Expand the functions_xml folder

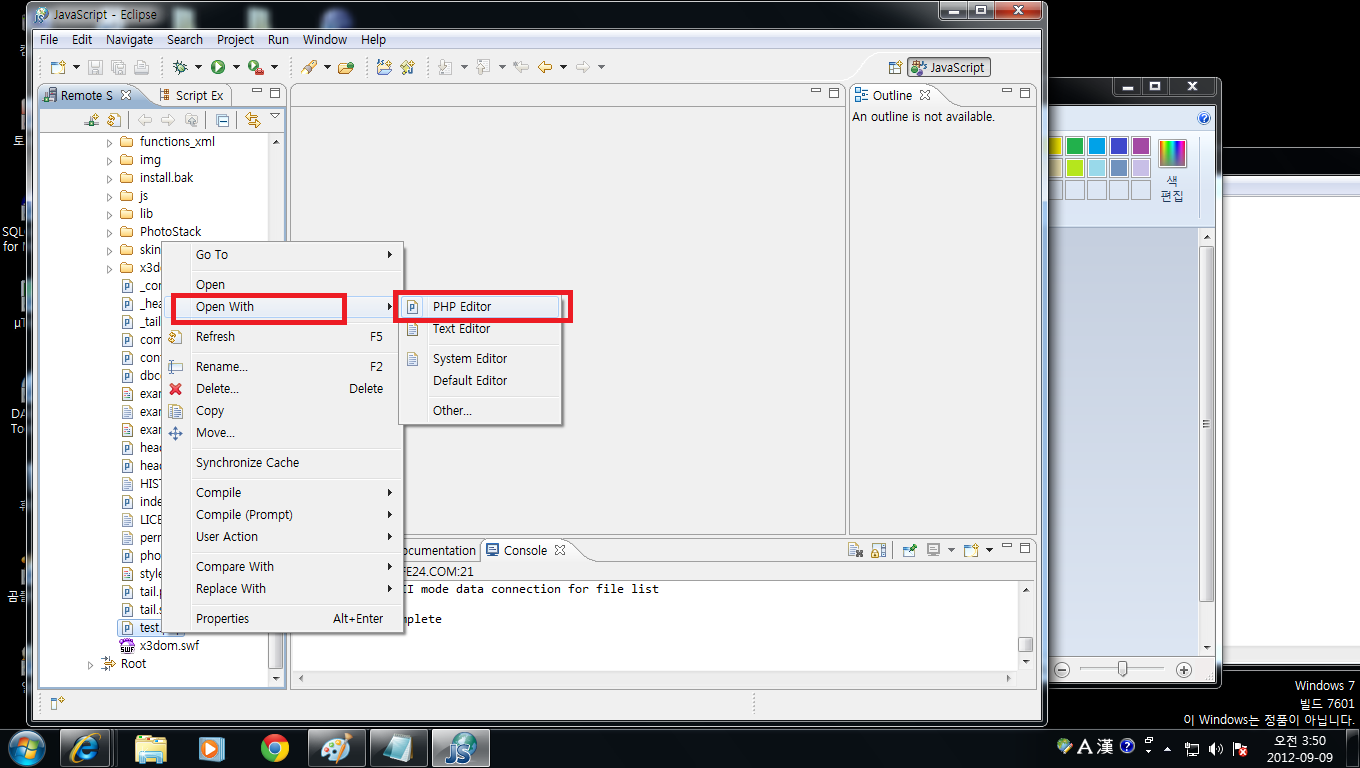click(x=110, y=142)
